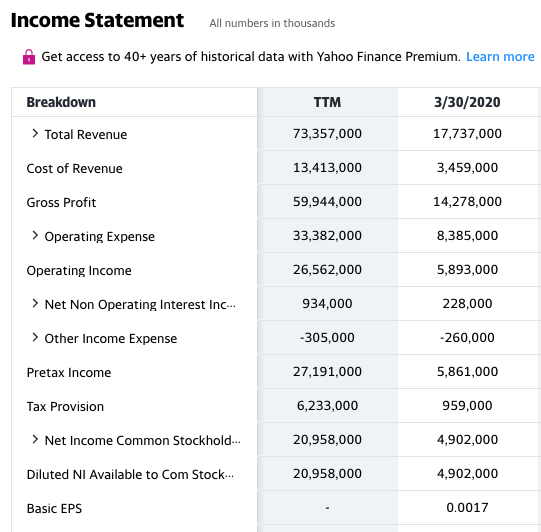Image resolution: width=541 pixels, height=532 pixels.
Task: Select the Pretax Income row label
Action: pyautogui.click(x=69, y=373)
